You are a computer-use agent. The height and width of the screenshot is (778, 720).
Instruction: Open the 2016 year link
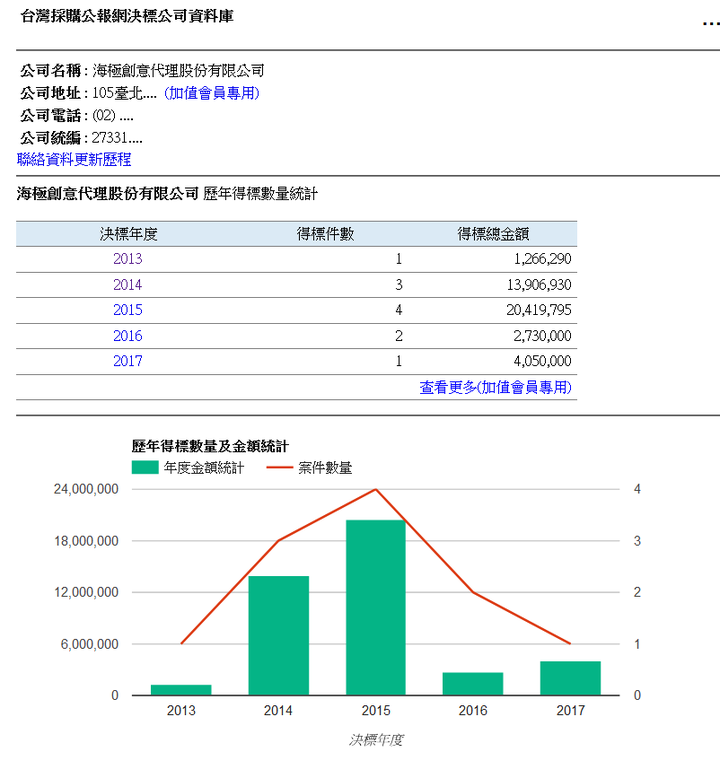pos(128,336)
